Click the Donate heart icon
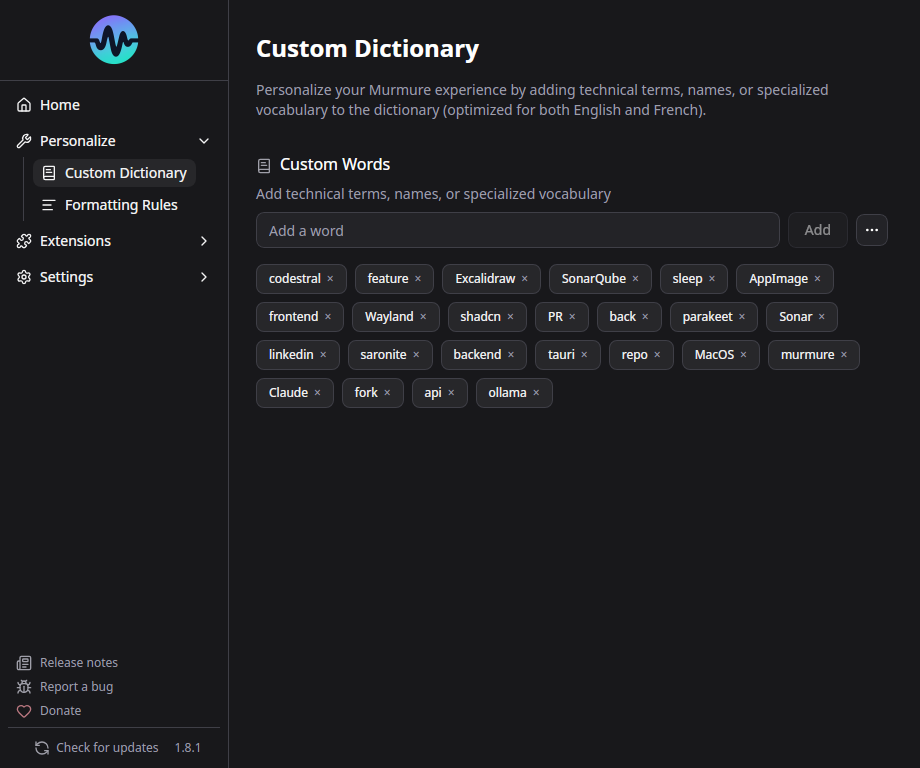The image size is (920, 768). (x=22, y=710)
